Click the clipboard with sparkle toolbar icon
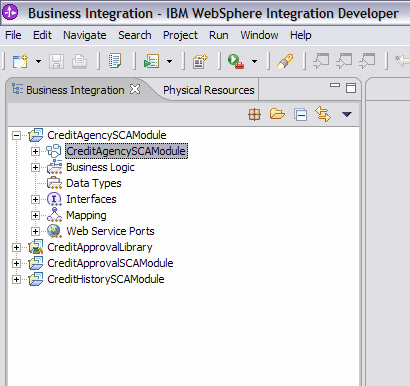410x386 pixels. click(x=200, y=61)
